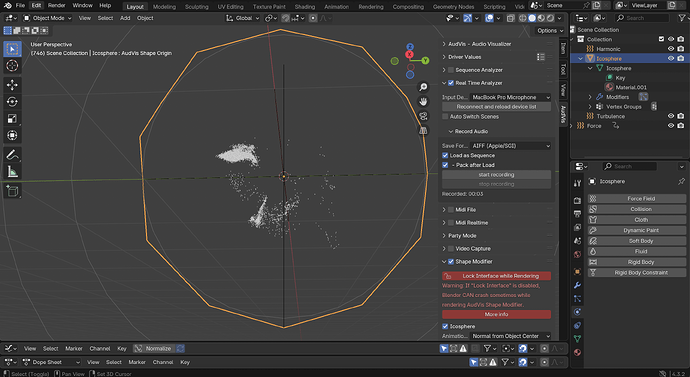Open the Physics properties tab
Screen dimensions: 690x377
click(577, 312)
